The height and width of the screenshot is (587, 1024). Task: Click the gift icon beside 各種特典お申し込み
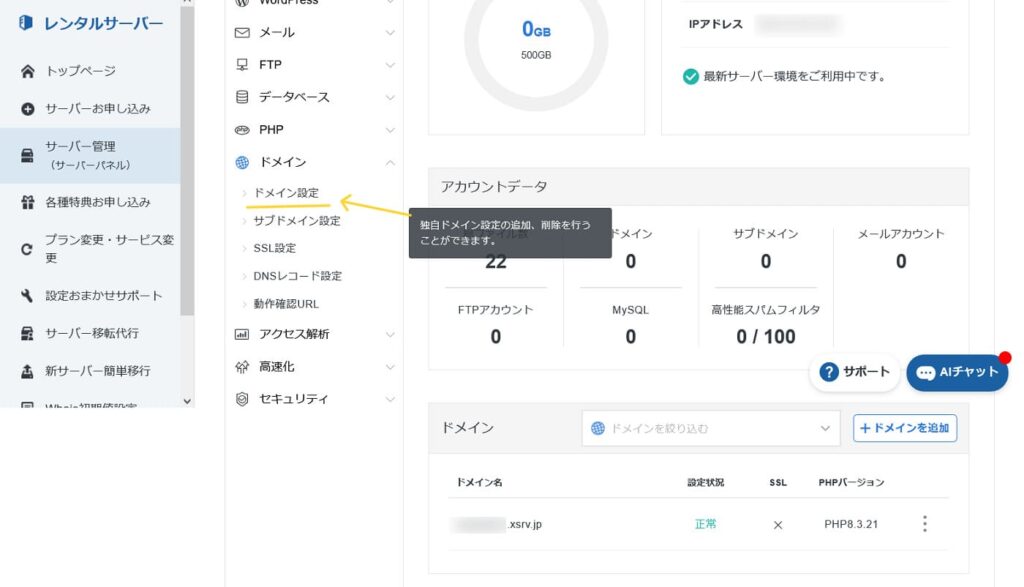[27, 202]
